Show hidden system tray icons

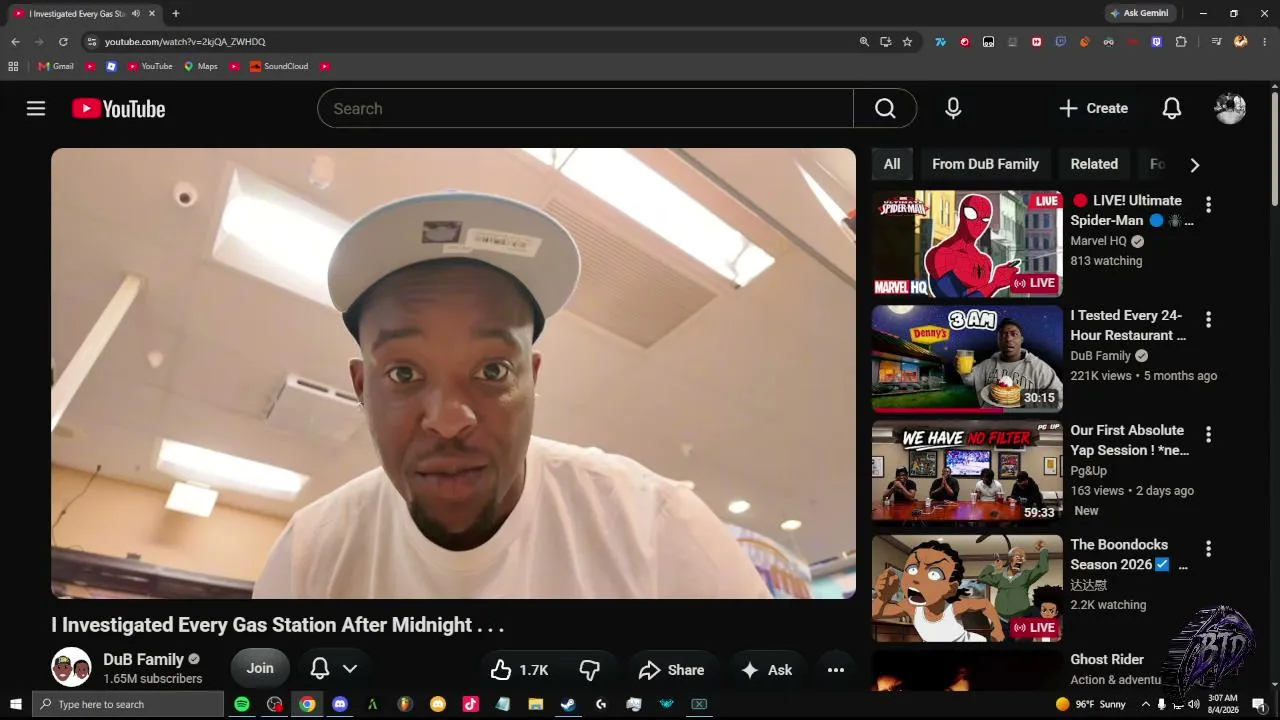[1146, 704]
